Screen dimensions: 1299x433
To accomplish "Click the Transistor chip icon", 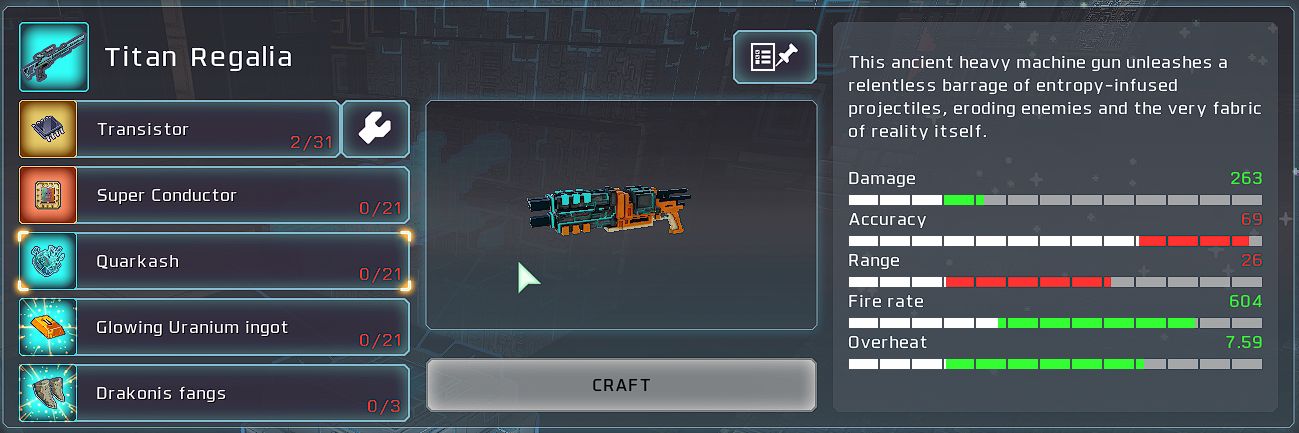I will point(48,129).
